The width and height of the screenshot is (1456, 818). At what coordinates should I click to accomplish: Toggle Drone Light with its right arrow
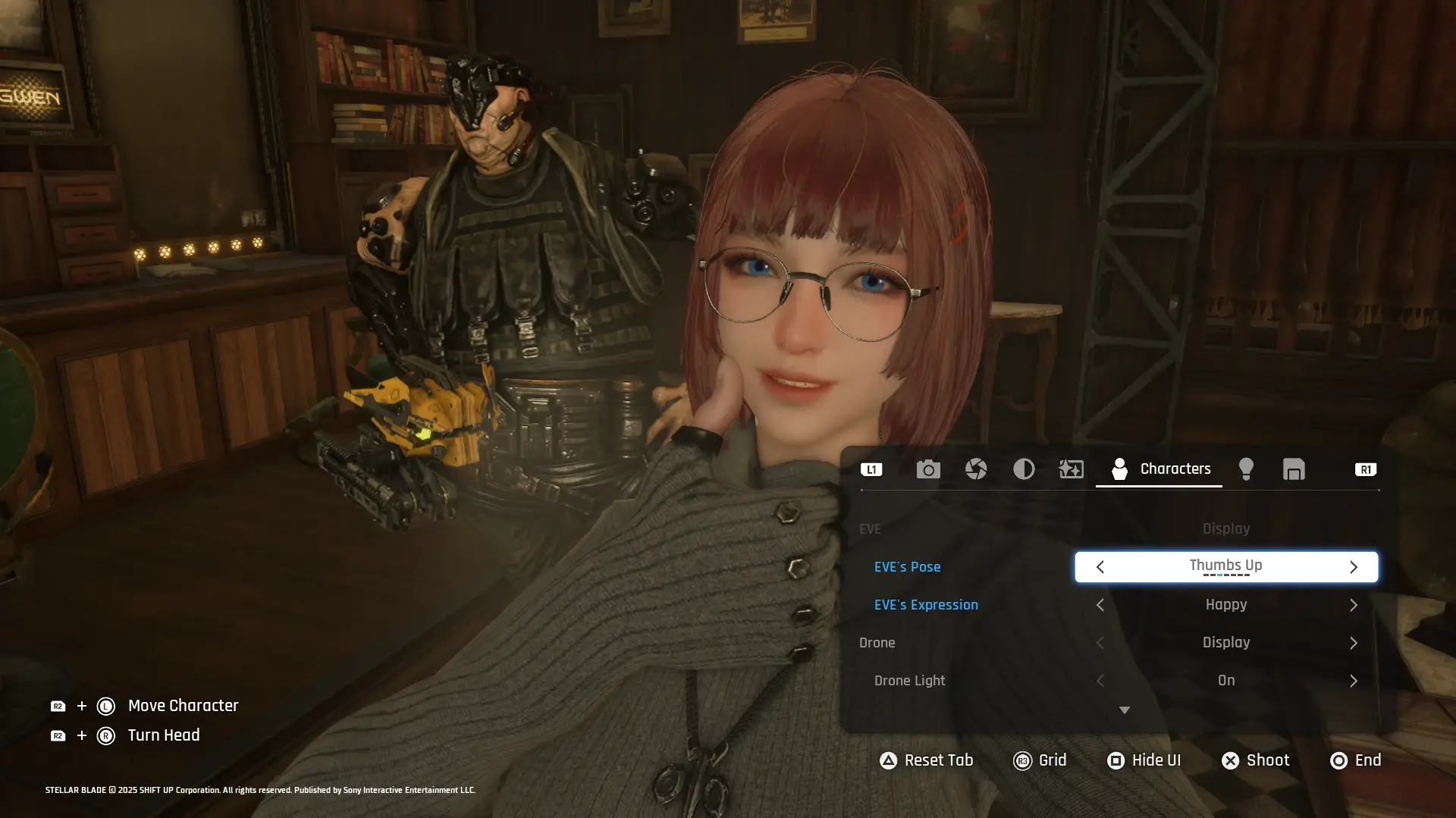1354,681
